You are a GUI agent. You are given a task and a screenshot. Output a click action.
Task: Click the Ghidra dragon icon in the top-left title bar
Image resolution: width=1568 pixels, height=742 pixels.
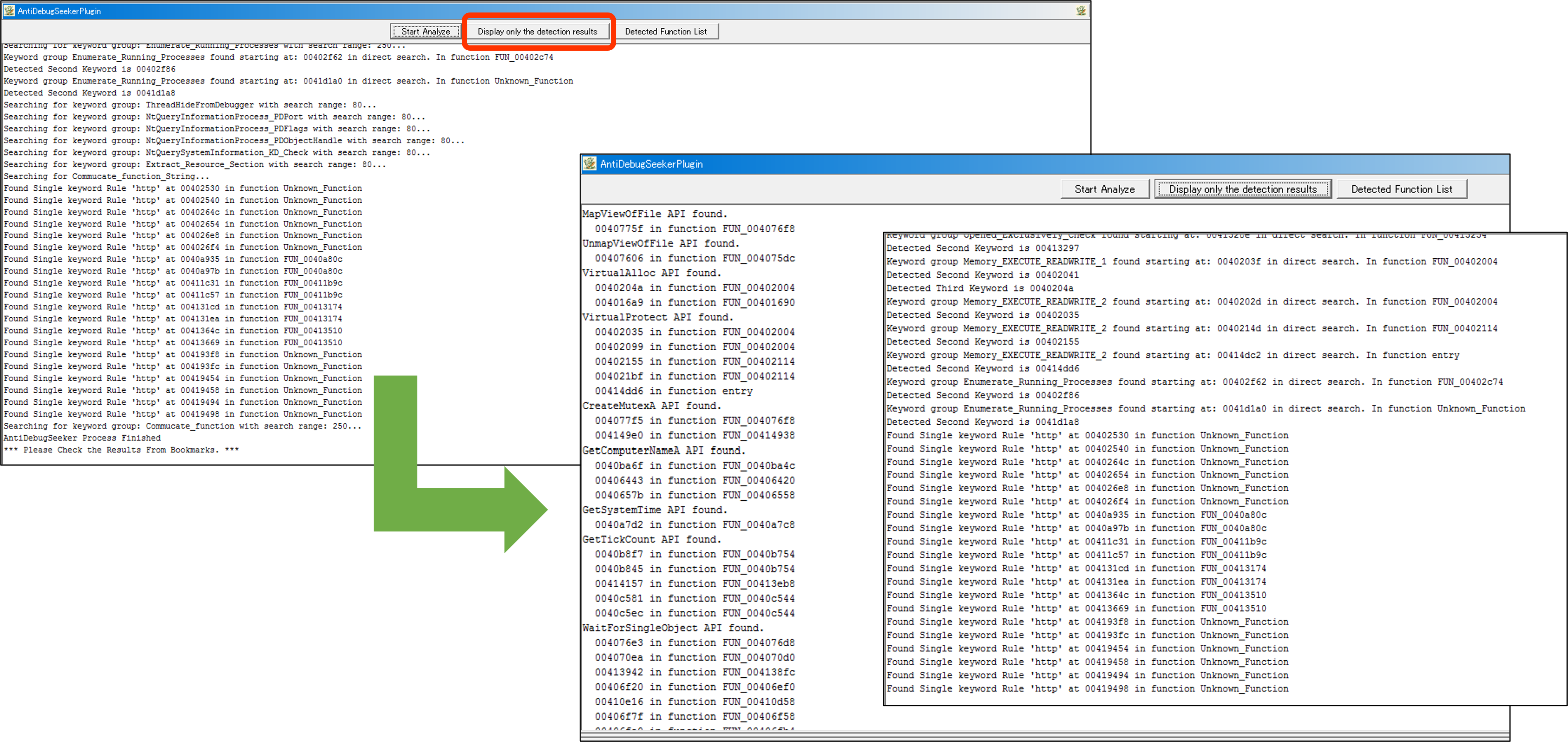tap(9, 10)
